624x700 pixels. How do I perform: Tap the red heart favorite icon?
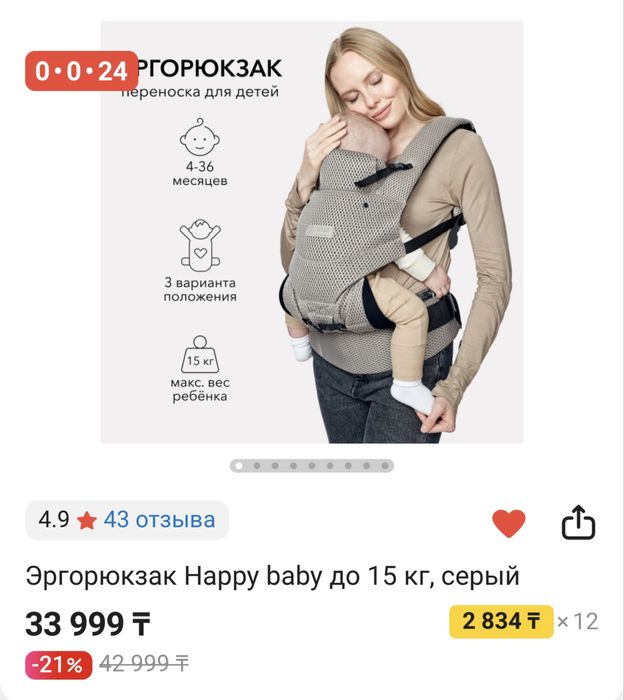pyautogui.click(x=508, y=523)
